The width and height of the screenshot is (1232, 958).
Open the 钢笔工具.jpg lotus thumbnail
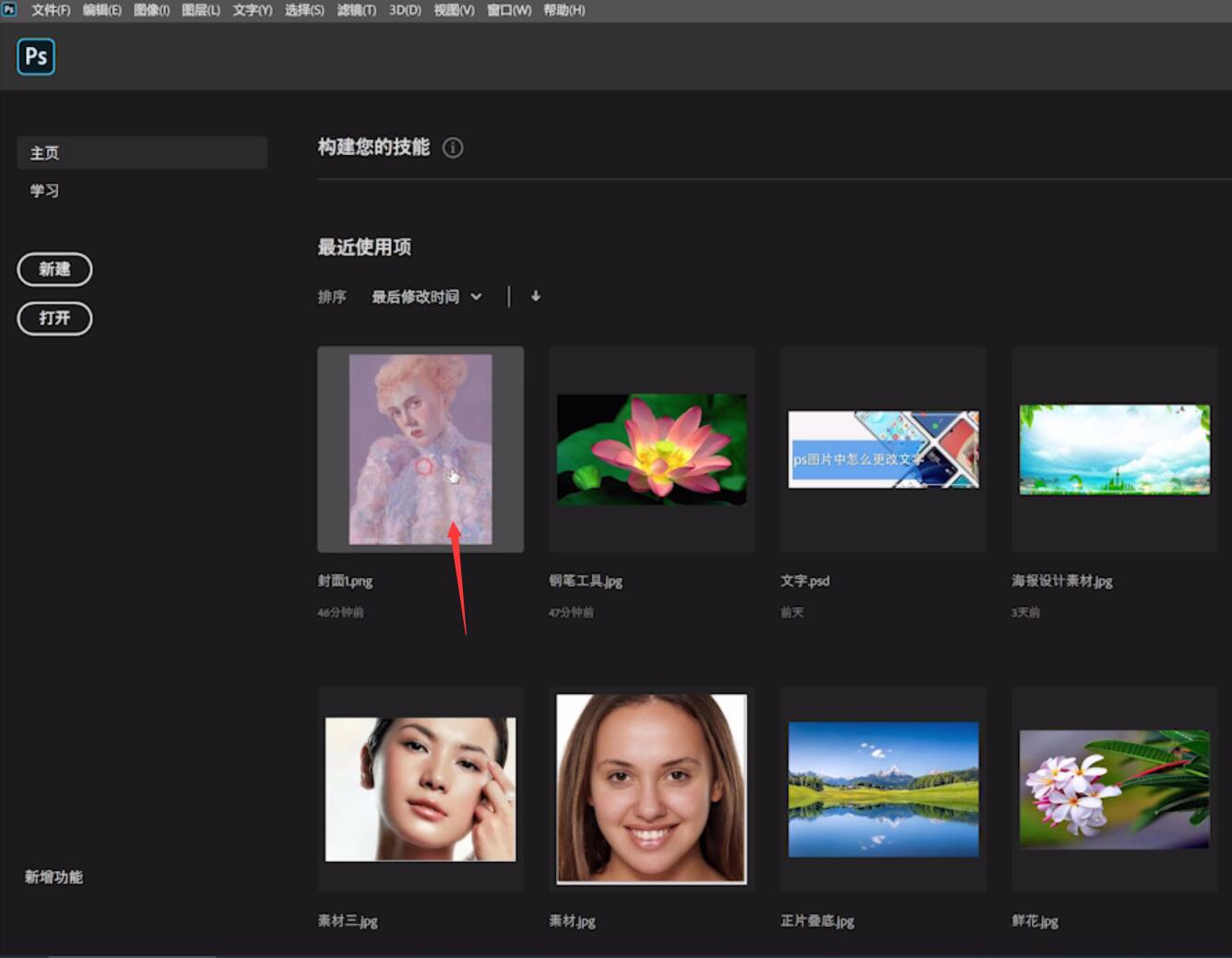[652, 449]
